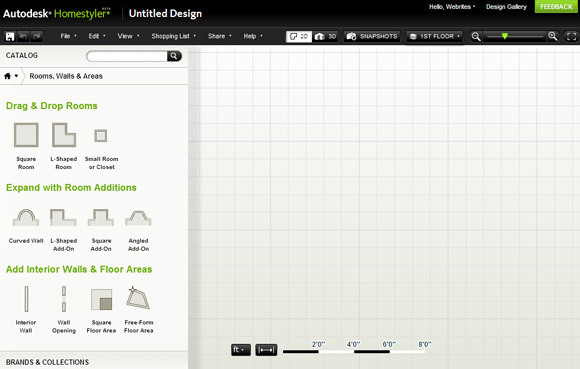Screen dimensions: 580x369
Task: Click the Expand with Room Additions heading
Action: [x=71, y=187]
